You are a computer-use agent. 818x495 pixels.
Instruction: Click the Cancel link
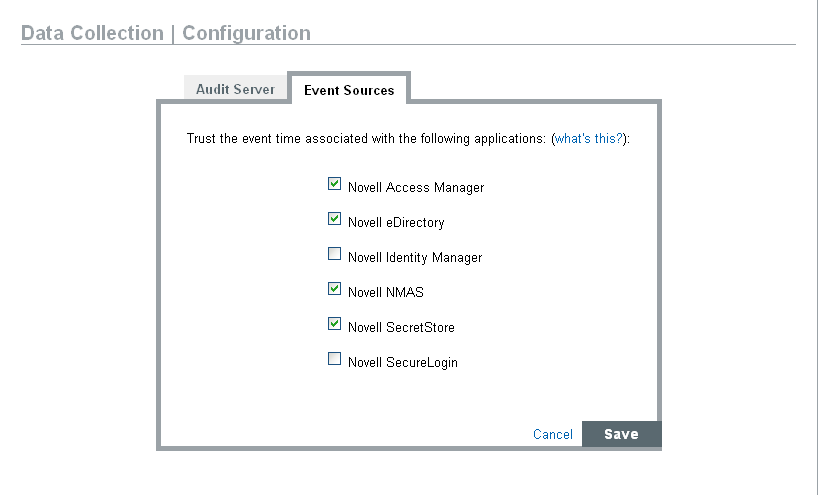[553, 434]
